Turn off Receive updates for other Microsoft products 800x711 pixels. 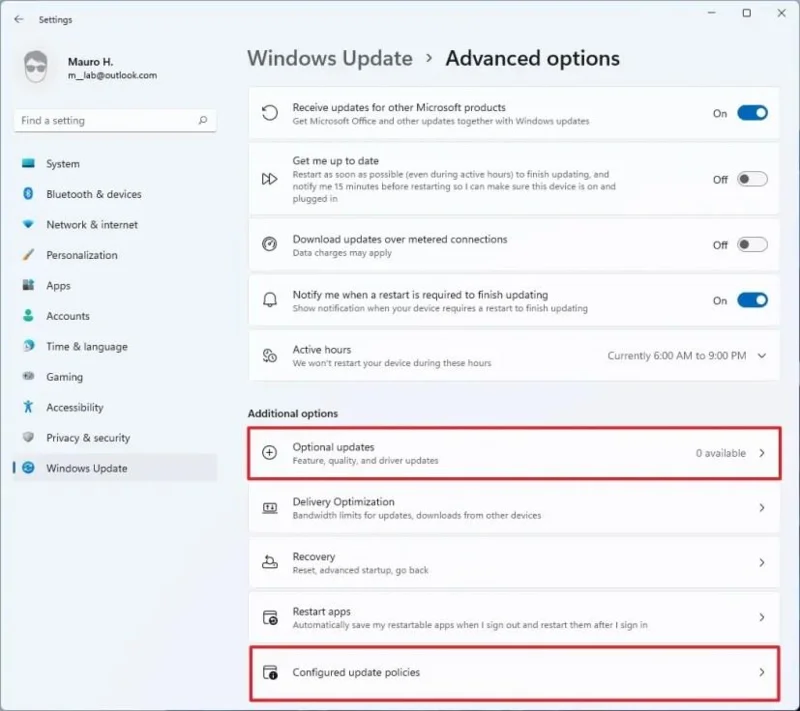tap(752, 113)
